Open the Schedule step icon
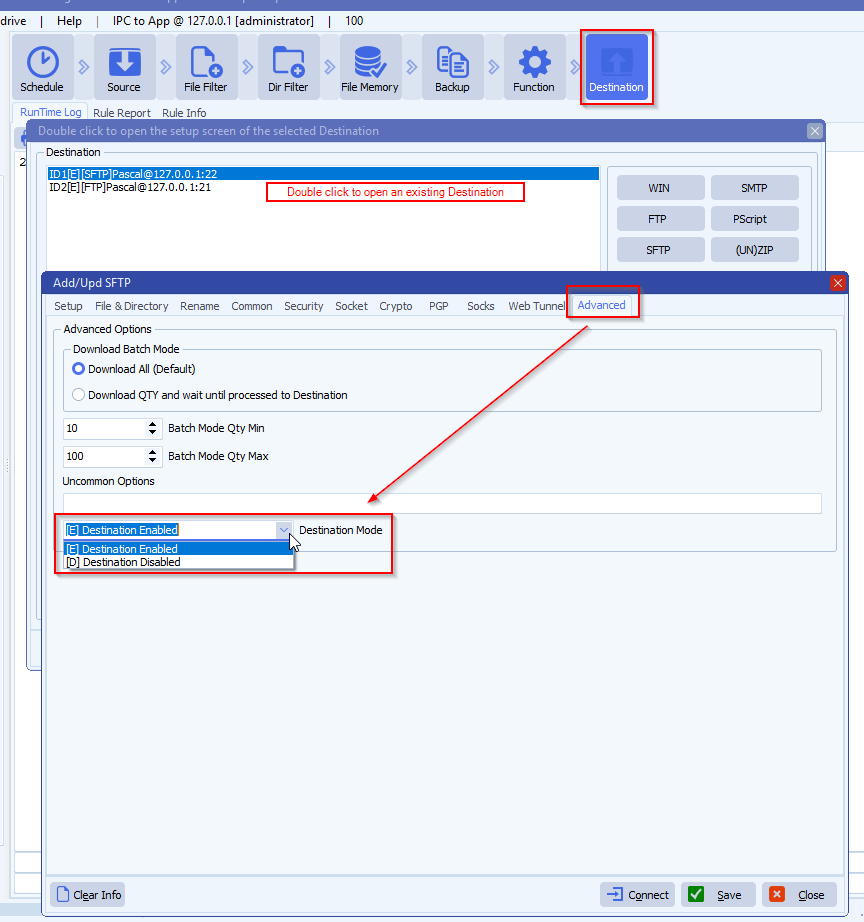Viewport: 864px width, 922px height. (42, 67)
